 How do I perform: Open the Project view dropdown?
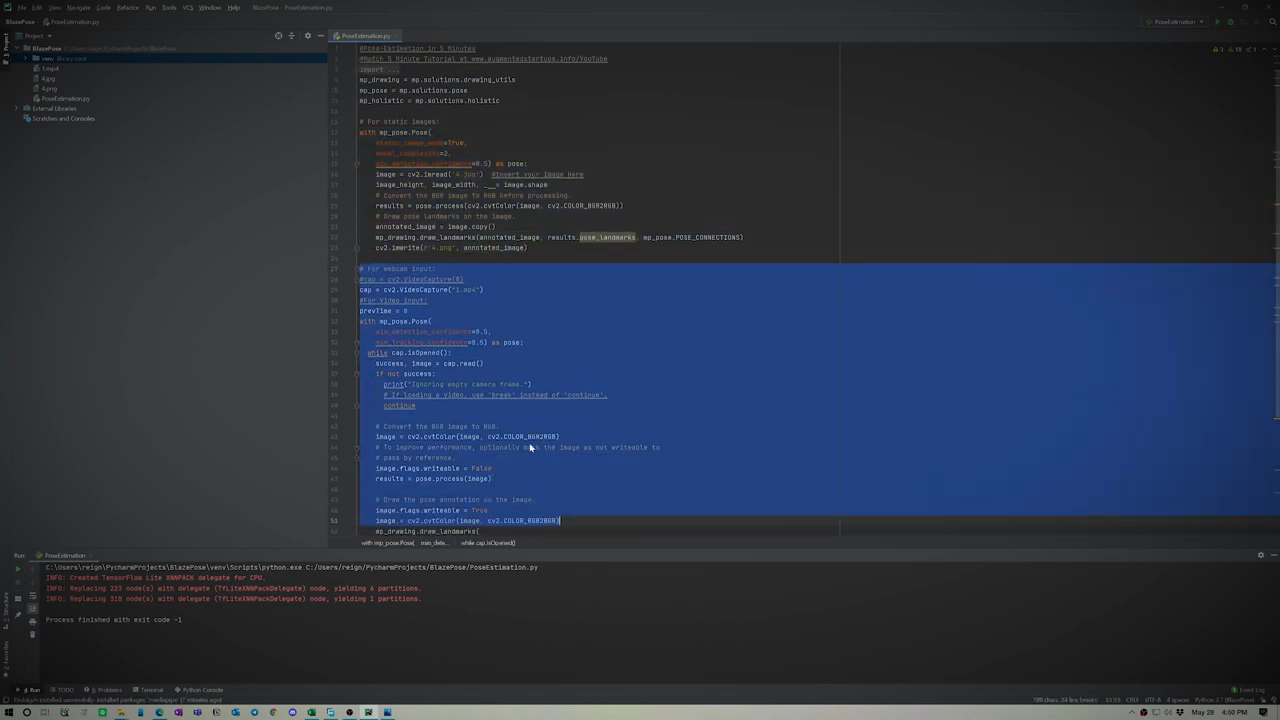[36, 36]
